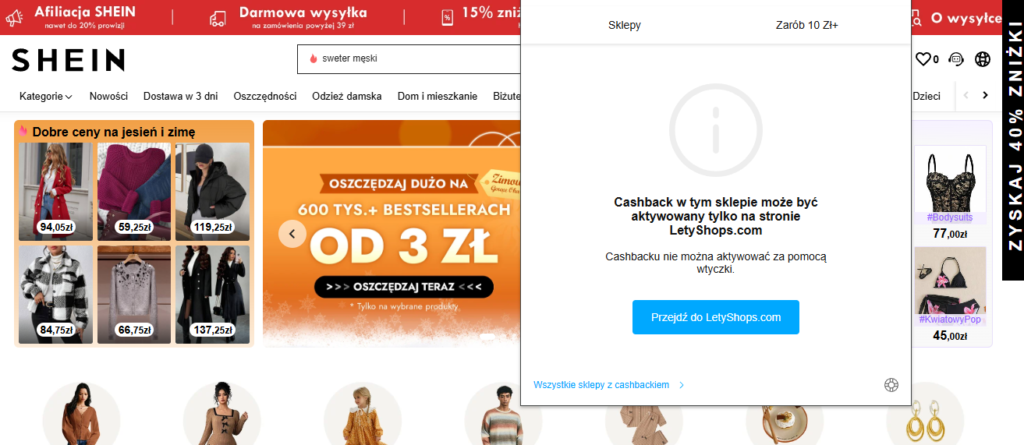The image size is (1024, 445).
Task: Click the globe language selector icon
Action: (983, 59)
